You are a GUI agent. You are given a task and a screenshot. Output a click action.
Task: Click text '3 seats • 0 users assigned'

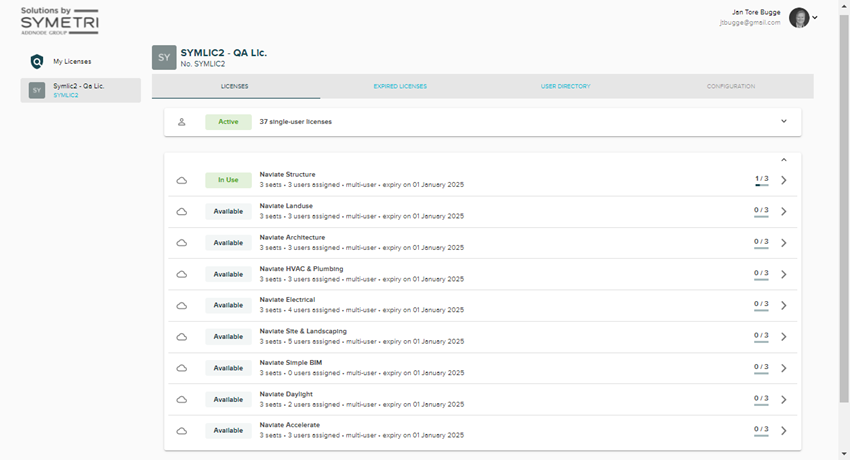pyautogui.click(x=300, y=373)
